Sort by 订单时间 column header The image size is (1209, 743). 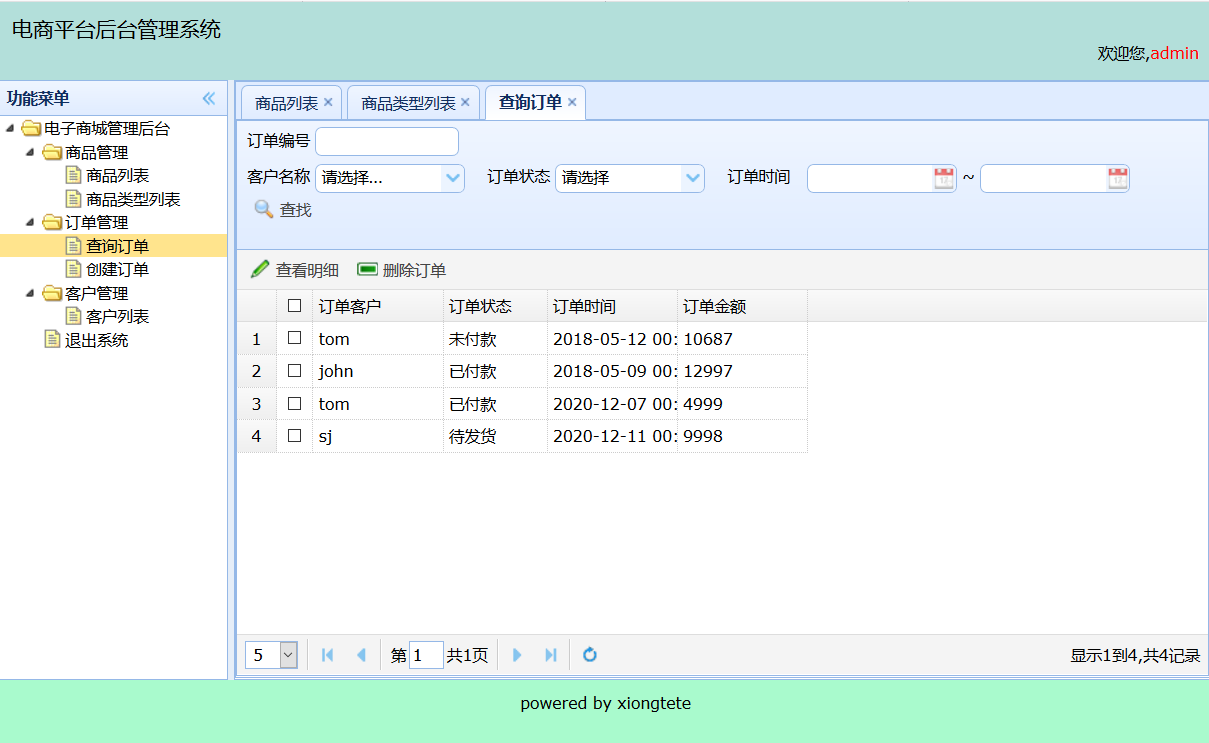pyautogui.click(x=612, y=306)
